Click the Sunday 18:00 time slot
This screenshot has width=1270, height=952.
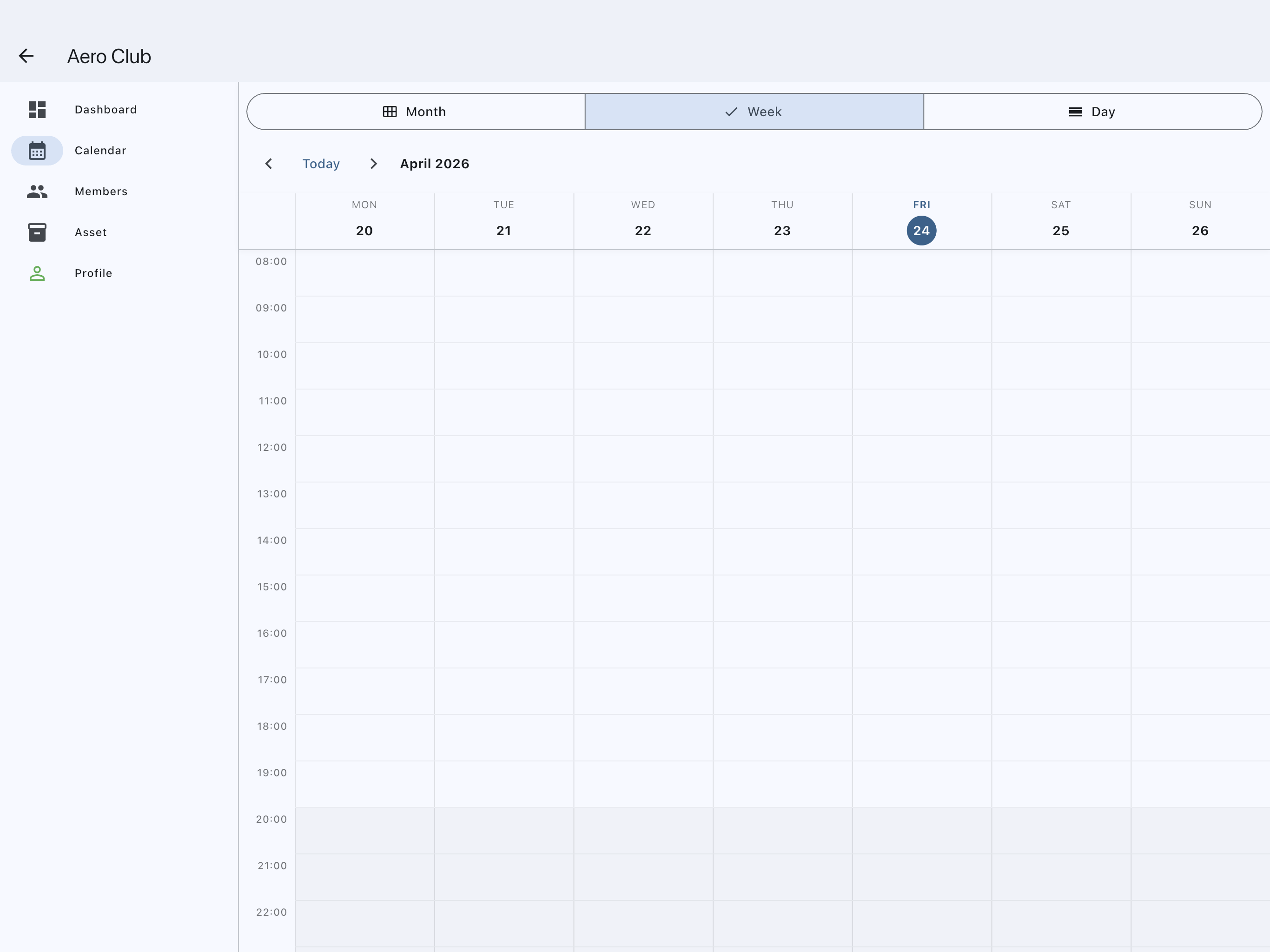click(x=1200, y=738)
